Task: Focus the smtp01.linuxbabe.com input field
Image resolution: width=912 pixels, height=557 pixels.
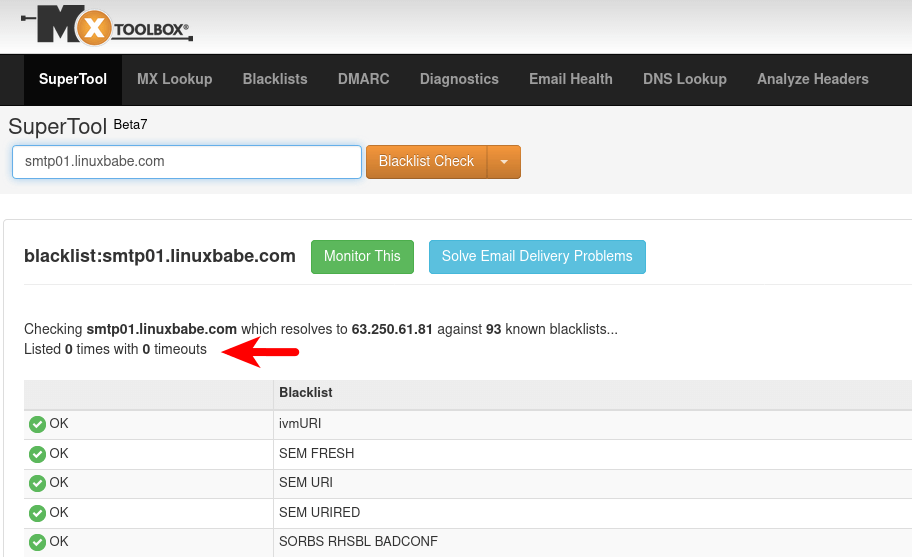Action: 186,161
